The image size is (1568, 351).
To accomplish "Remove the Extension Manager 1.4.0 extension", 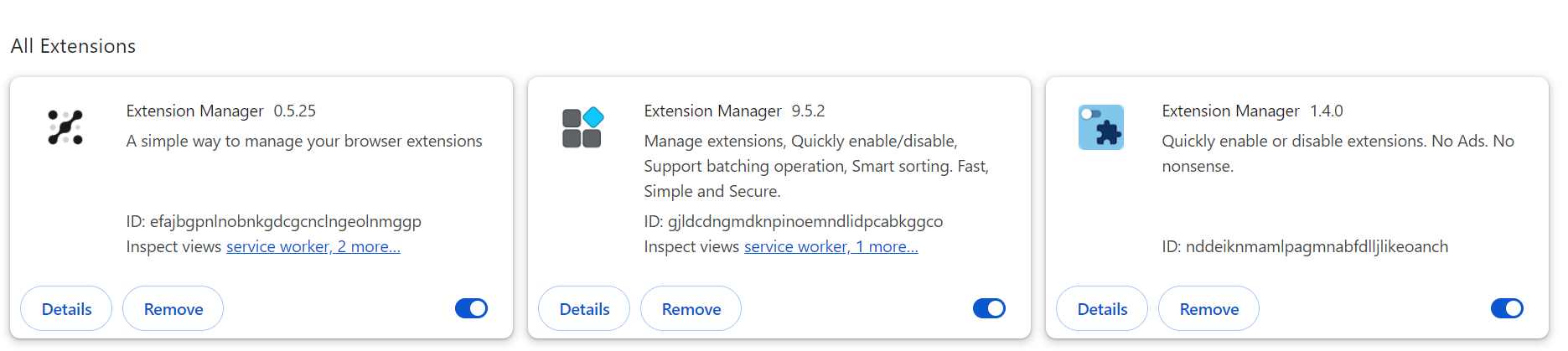I will [1208, 308].
